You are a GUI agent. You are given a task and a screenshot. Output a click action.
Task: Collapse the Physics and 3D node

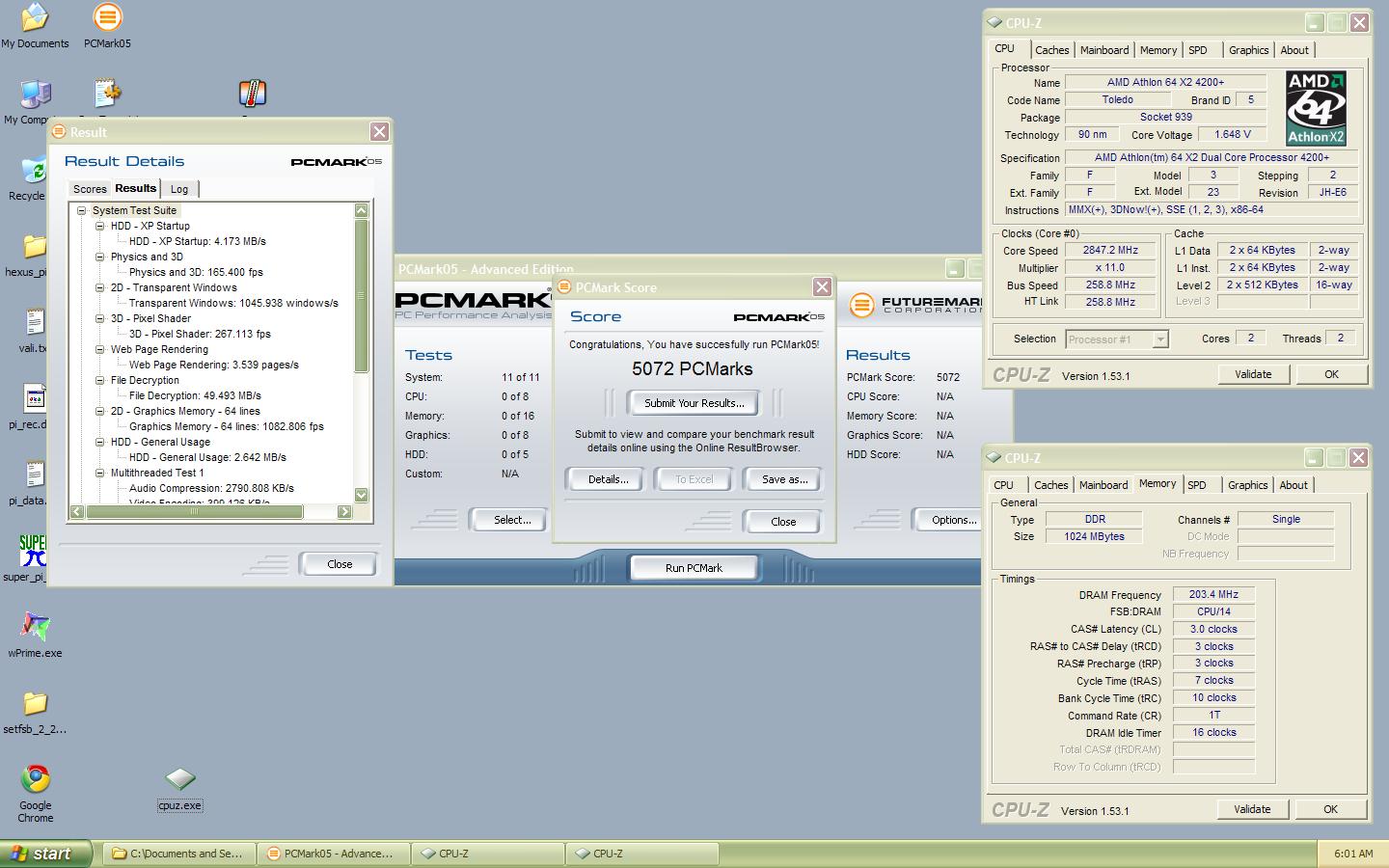click(x=100, y=257)
